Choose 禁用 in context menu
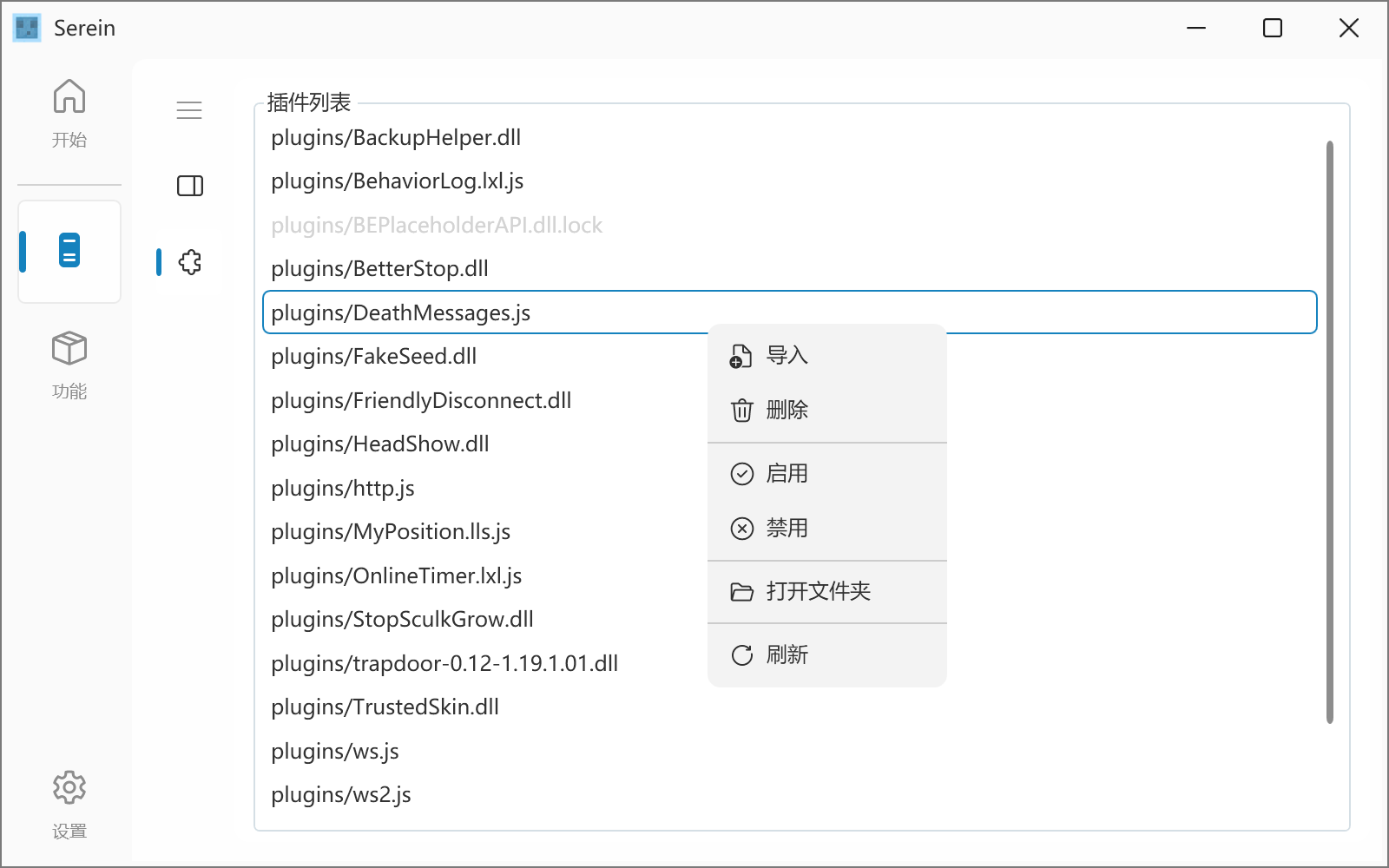This screenshot has height=868, width=1389. coord(826,529)
